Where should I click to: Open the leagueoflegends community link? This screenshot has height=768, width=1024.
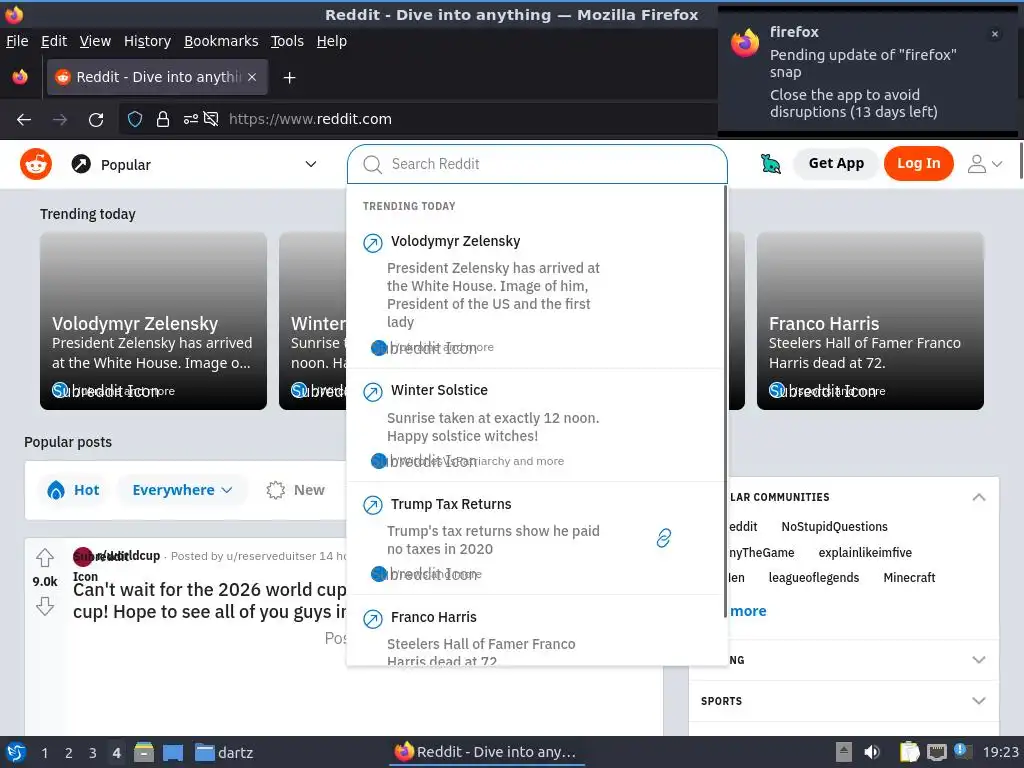click(x=814, y=577)
